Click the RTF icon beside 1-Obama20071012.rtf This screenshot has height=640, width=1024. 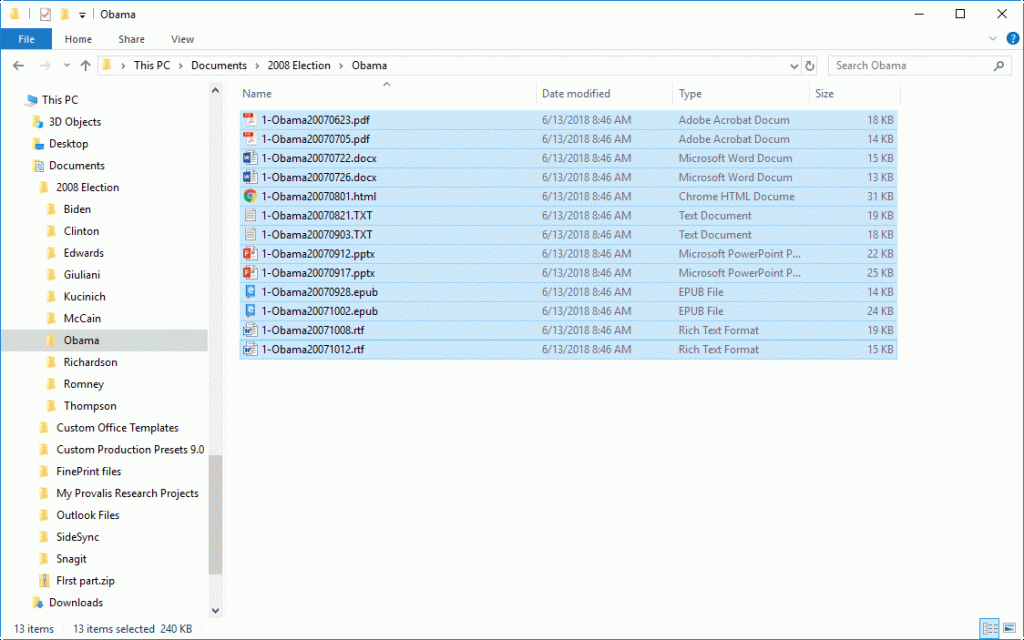tap(248, 349)
